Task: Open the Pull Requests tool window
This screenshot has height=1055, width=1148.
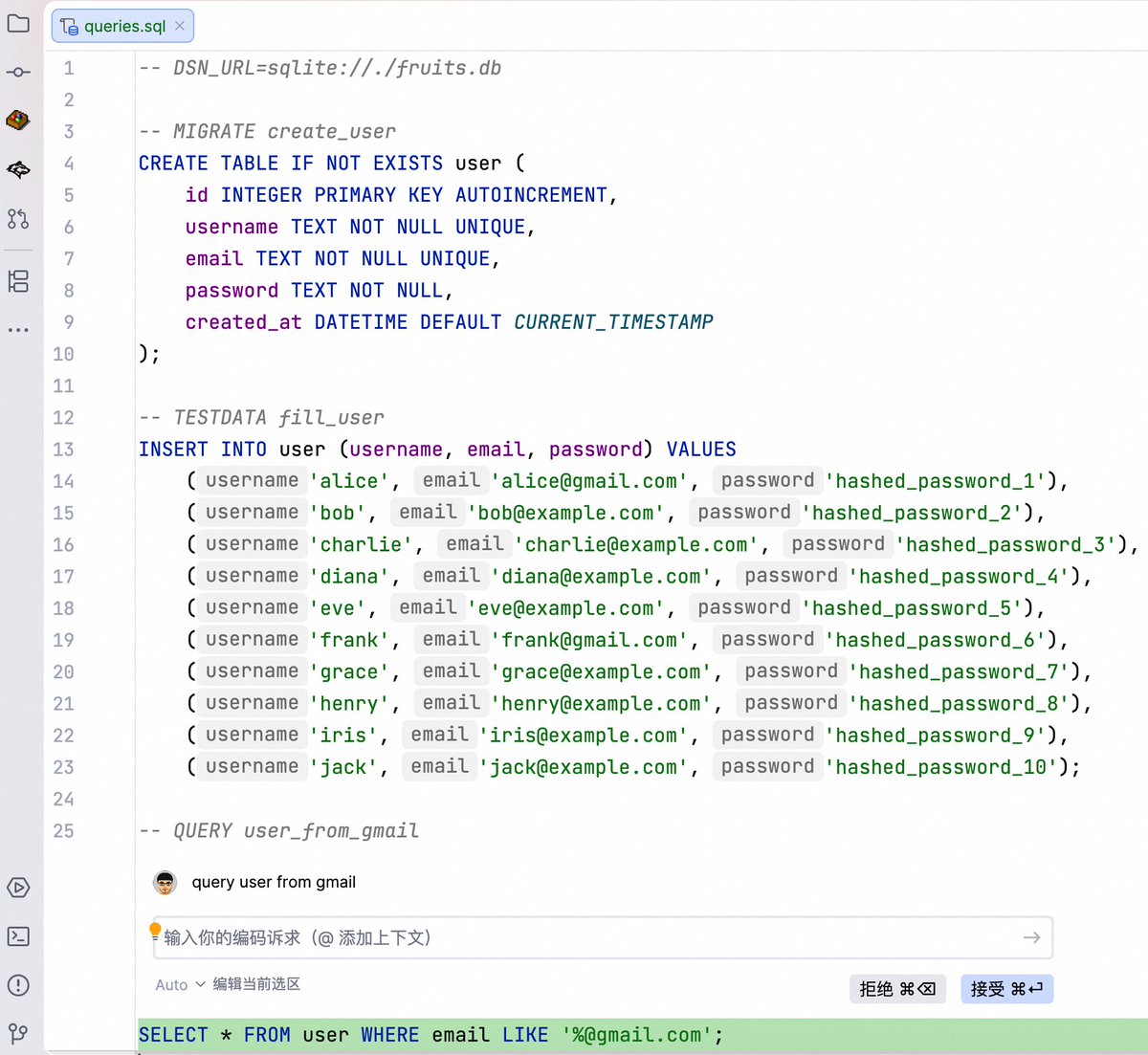Action: [18, 218]
